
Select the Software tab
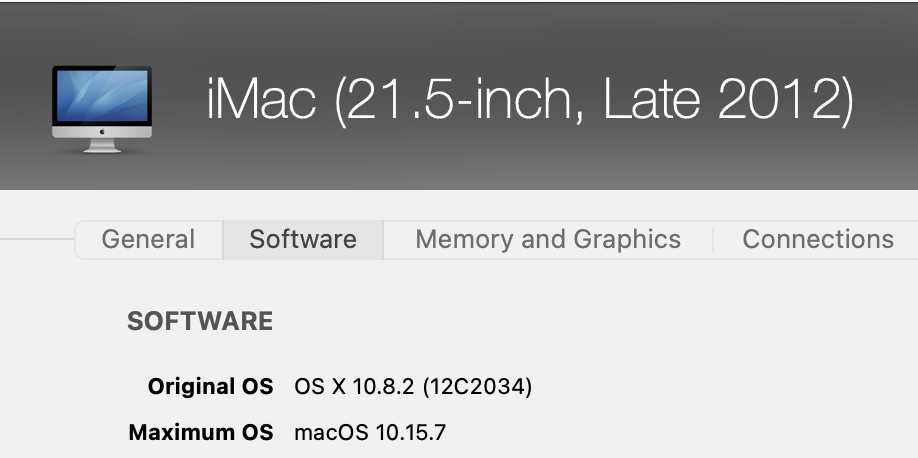coord(303,240)
